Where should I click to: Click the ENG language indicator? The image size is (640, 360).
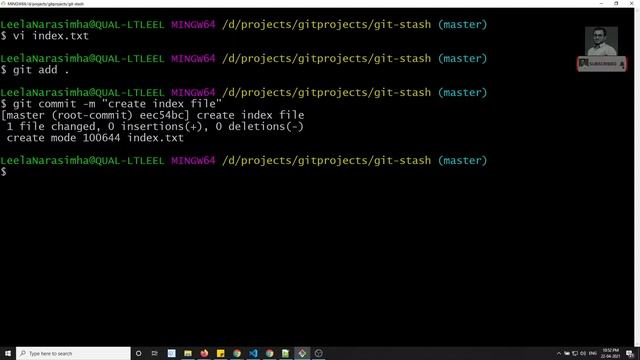(593, 353)
